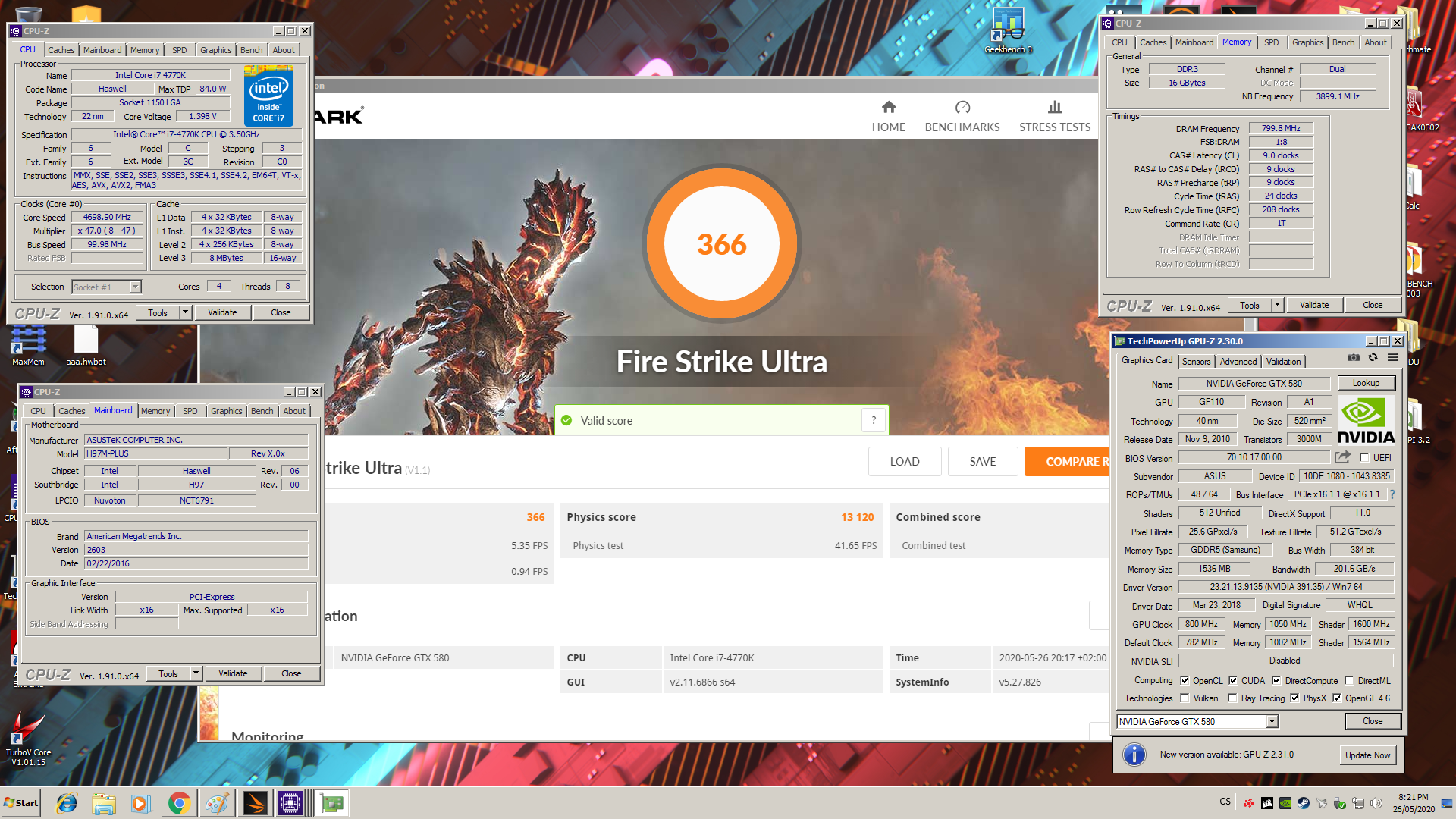Open Internet Explorer from taskbar
This screenshot has height=819, width=1456.
[67, 803]
